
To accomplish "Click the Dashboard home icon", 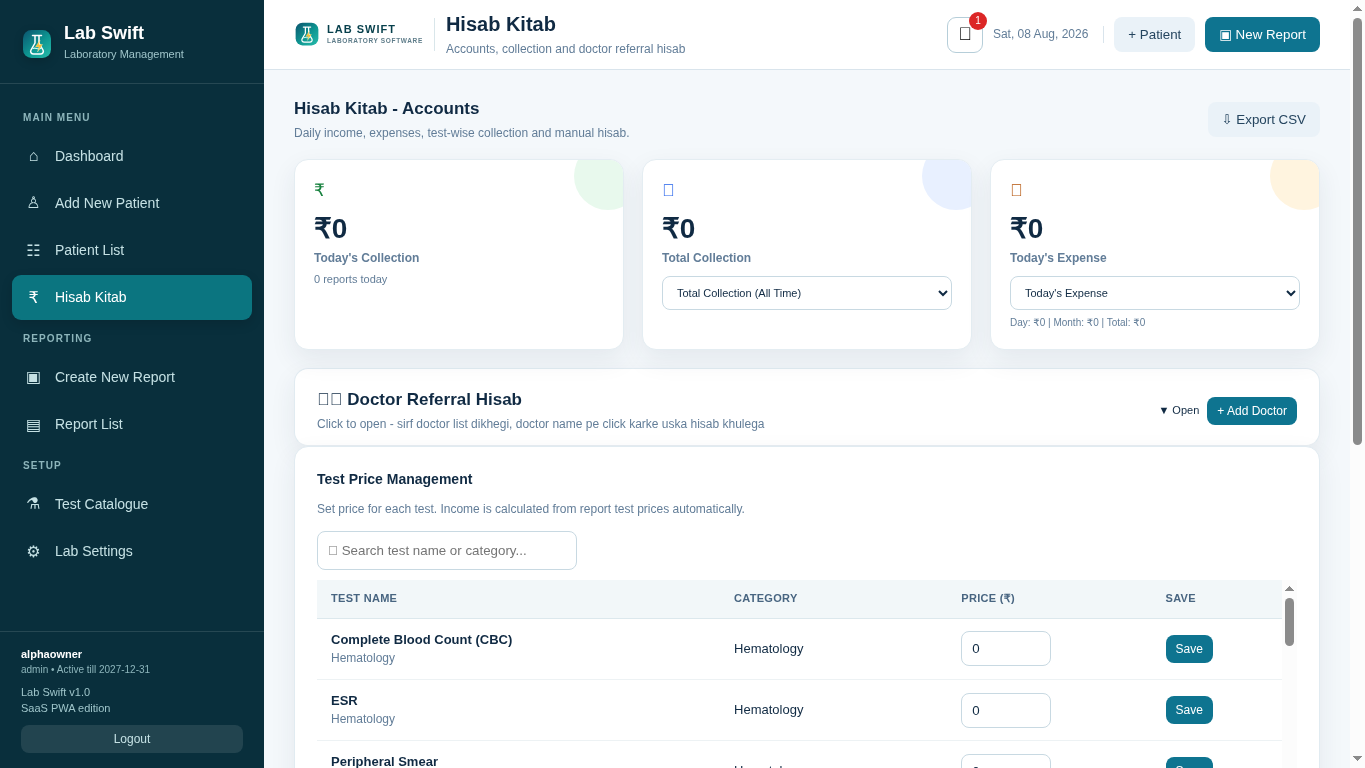I will pyautogui.click(x=33, y=156).
